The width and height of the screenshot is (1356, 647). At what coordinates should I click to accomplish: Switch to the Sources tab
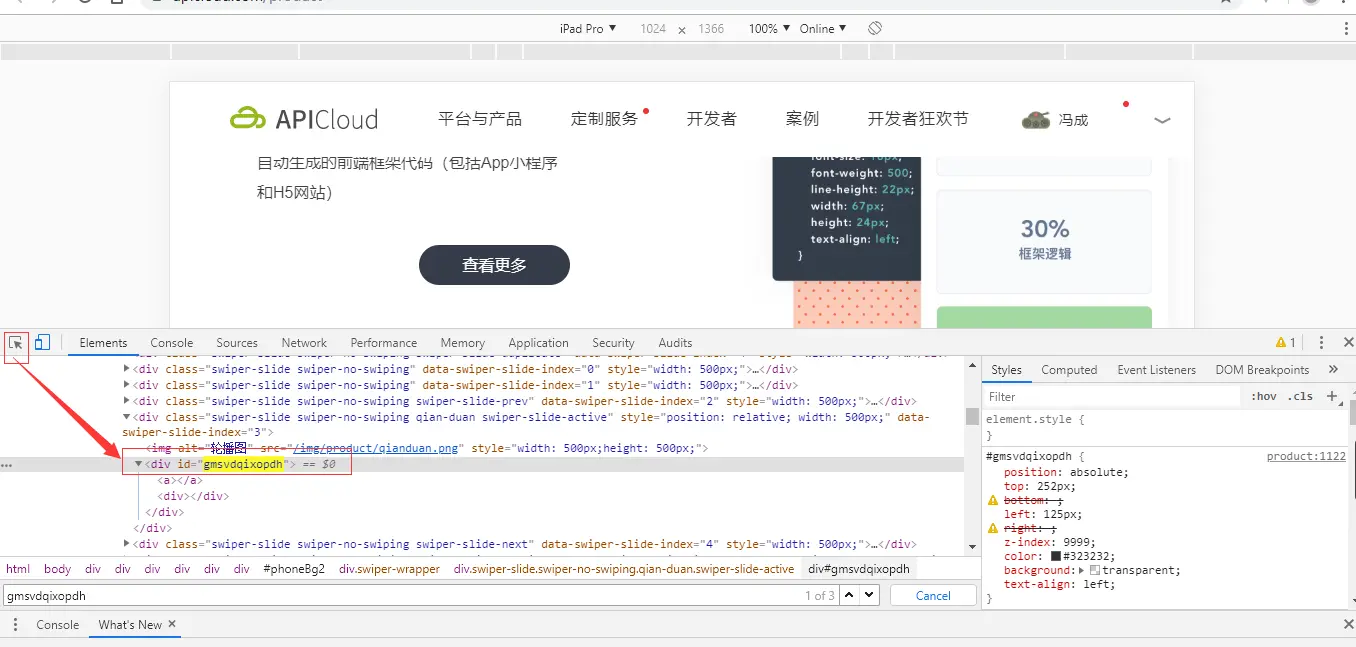point(237,342)
